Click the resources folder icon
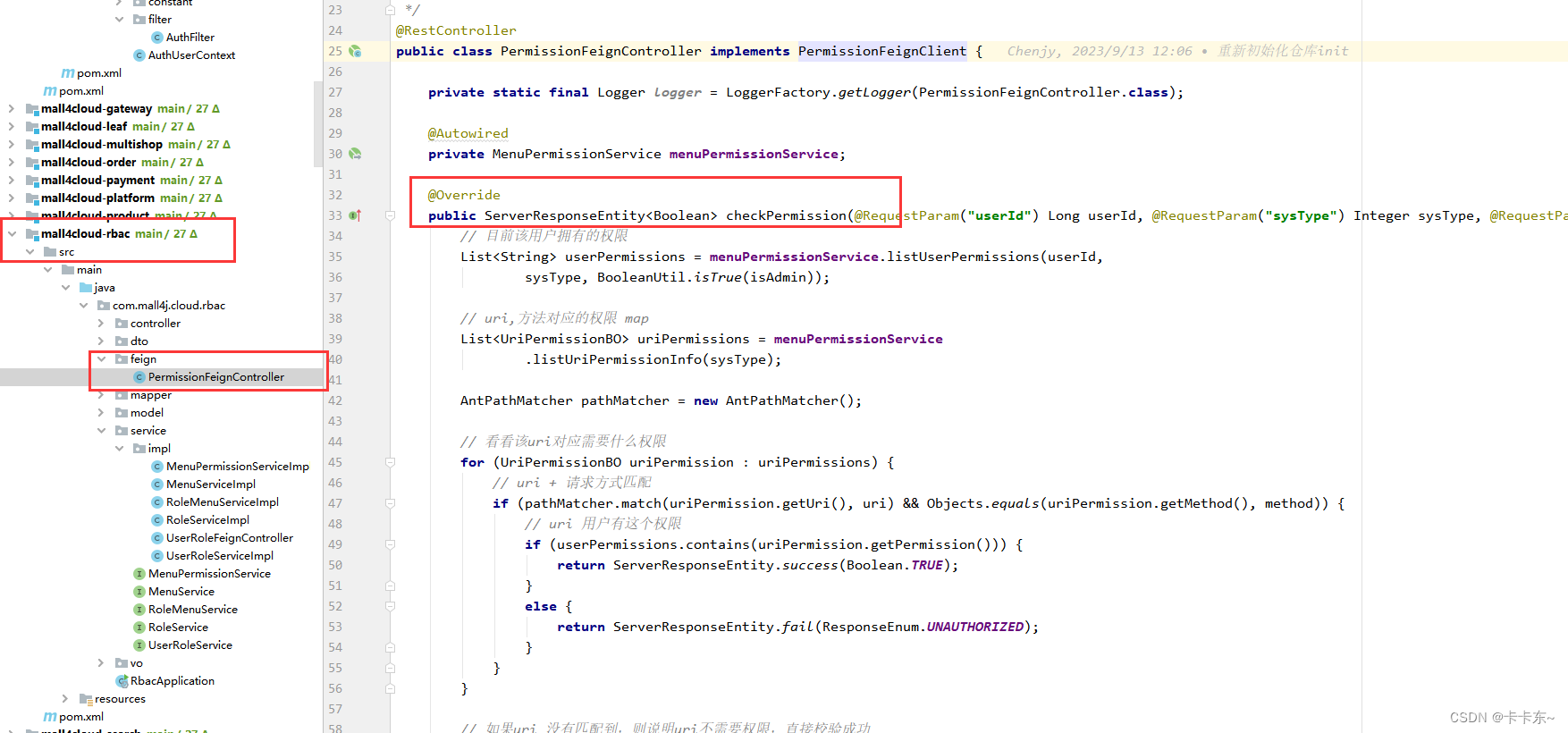The width and height of the screenshot is (1568, 733). pos(86,699)
